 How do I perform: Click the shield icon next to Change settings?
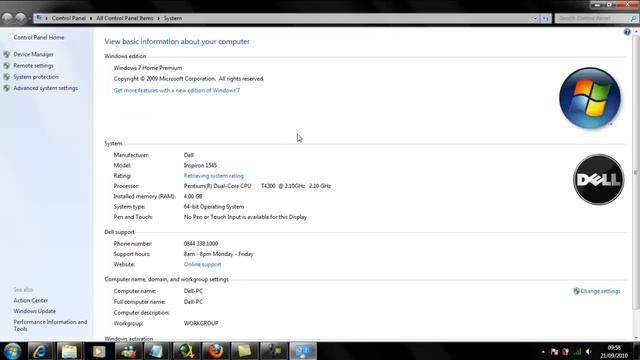point(576,291)
